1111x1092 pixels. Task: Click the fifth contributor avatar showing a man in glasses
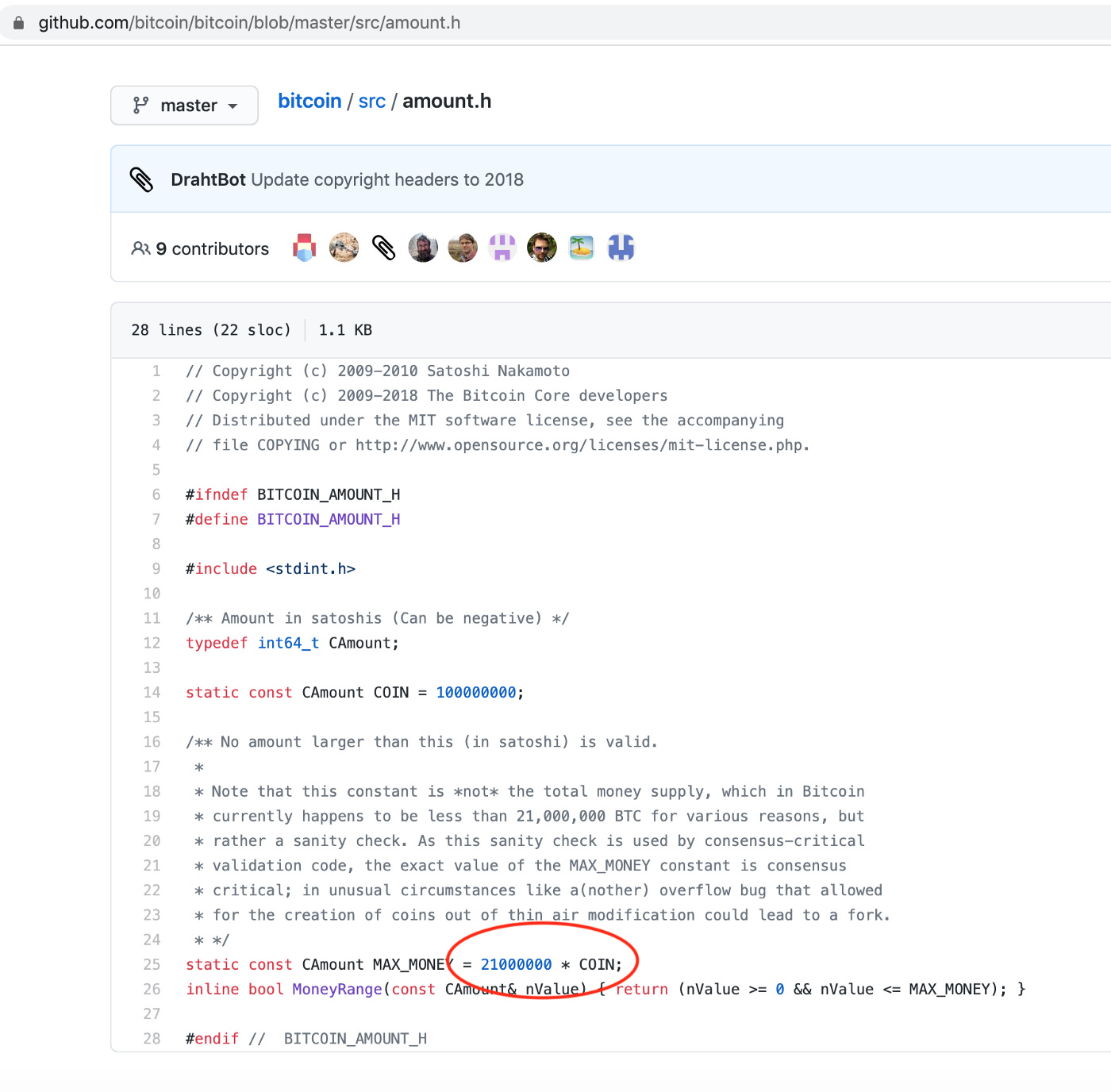463,248
